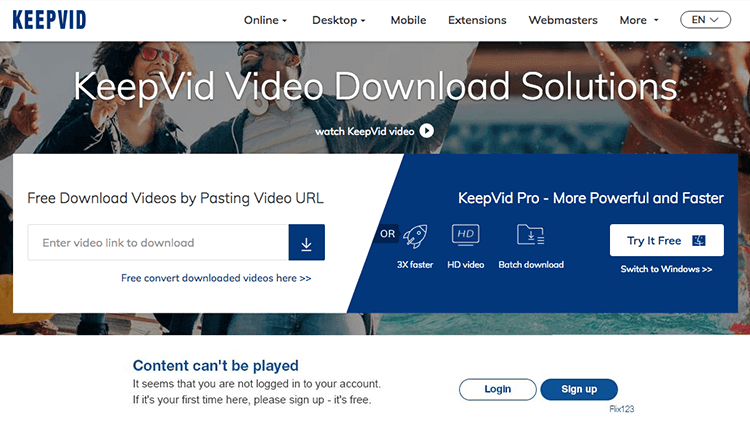Expand the More menu
The image size is (750, 425).
[x=639, y=20]
